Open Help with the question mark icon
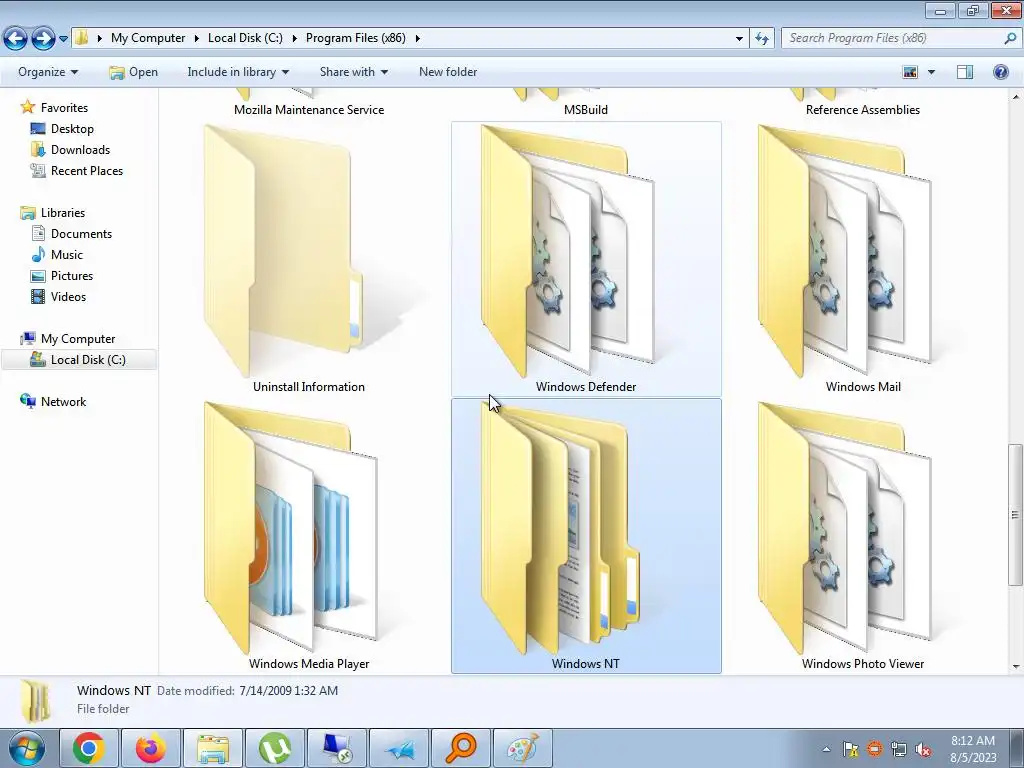Image resolution: width=1024 pixels, height=768 pixels. click(1000, 72)
